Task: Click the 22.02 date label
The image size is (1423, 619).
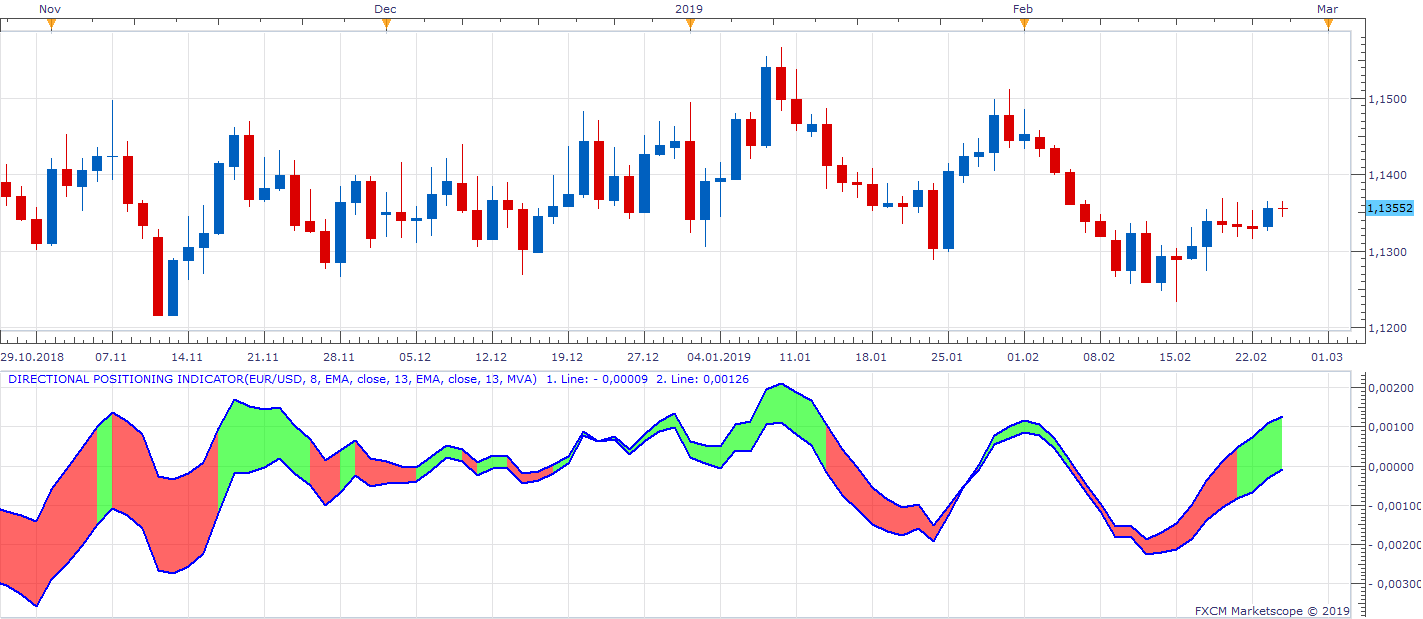Action: (x=1251, y=357)
